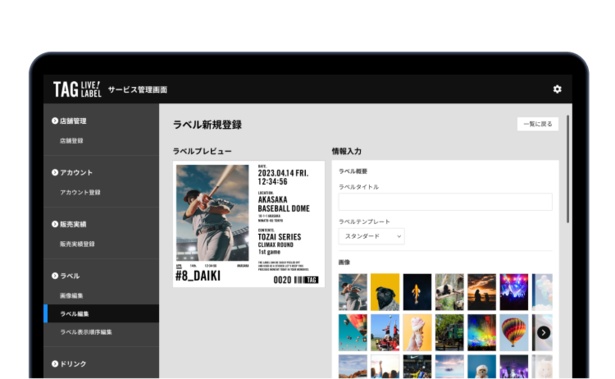Click the main content vertical scrollbar
This screenshot has height=379, width=615.
pyautogui.click(x=568, y=169)
